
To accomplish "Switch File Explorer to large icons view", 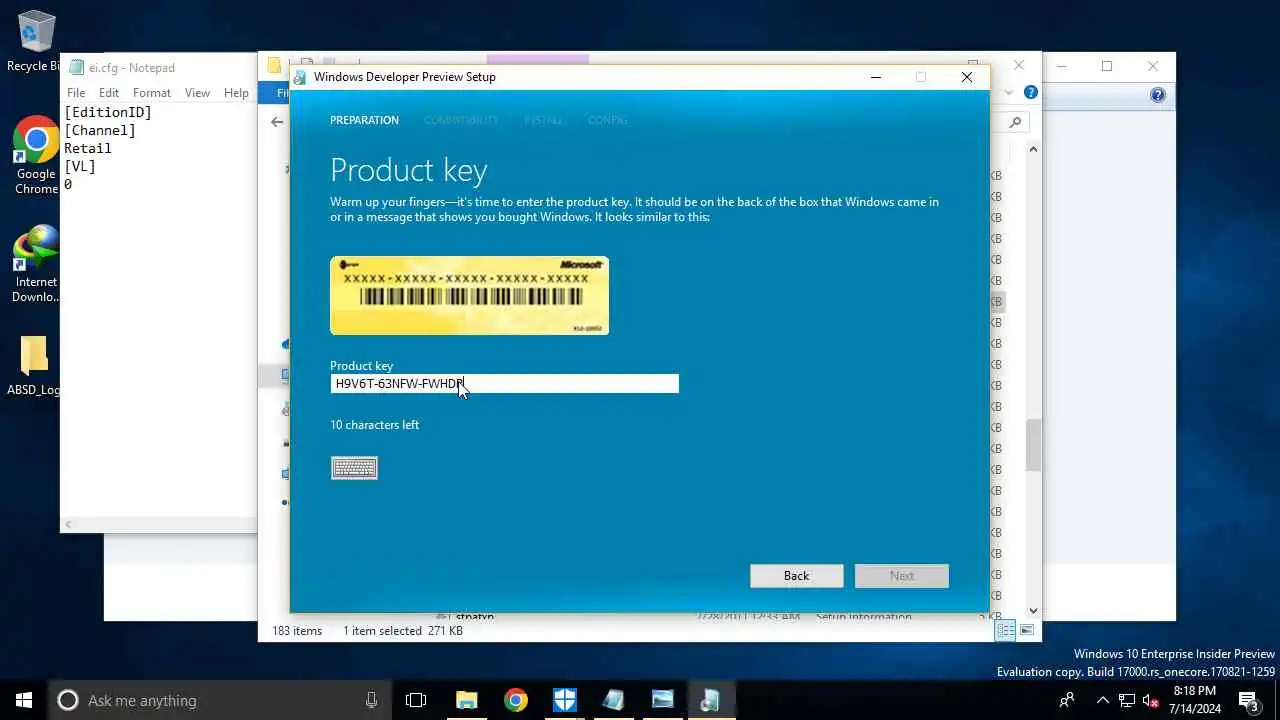I will click(1027, 630).
